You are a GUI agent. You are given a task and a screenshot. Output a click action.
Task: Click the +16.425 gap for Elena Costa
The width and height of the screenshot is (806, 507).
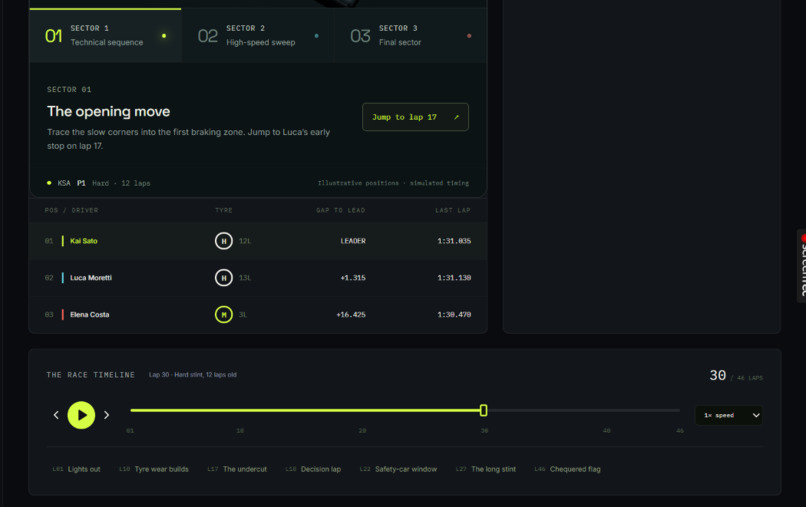(351, 315)
